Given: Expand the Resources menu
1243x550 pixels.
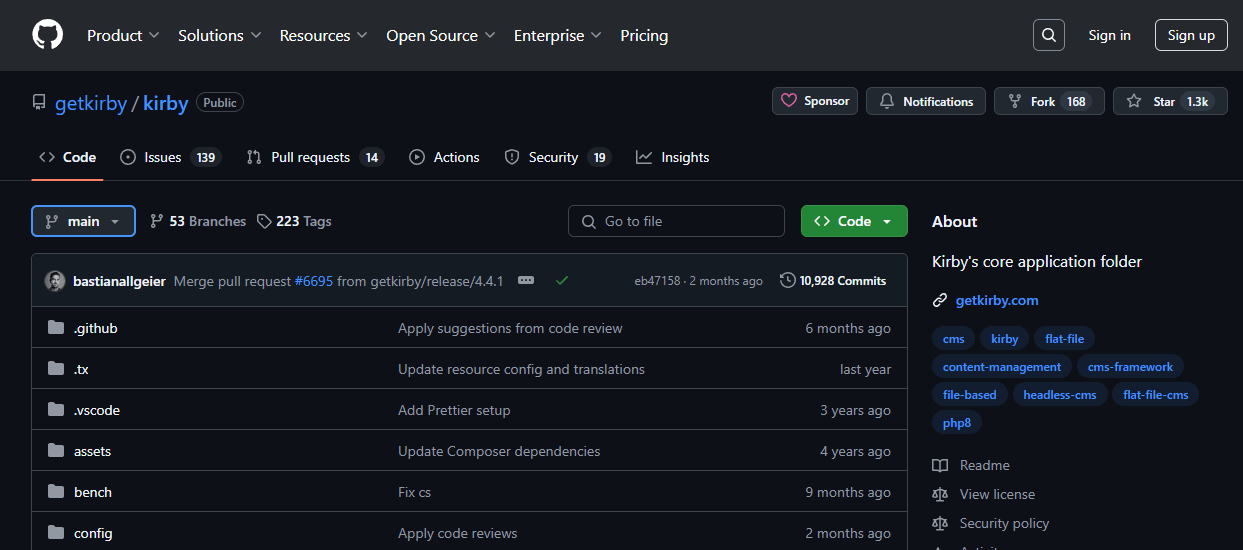Looking at the screenshot, I should pyautogui.click(x=324, y=35).
